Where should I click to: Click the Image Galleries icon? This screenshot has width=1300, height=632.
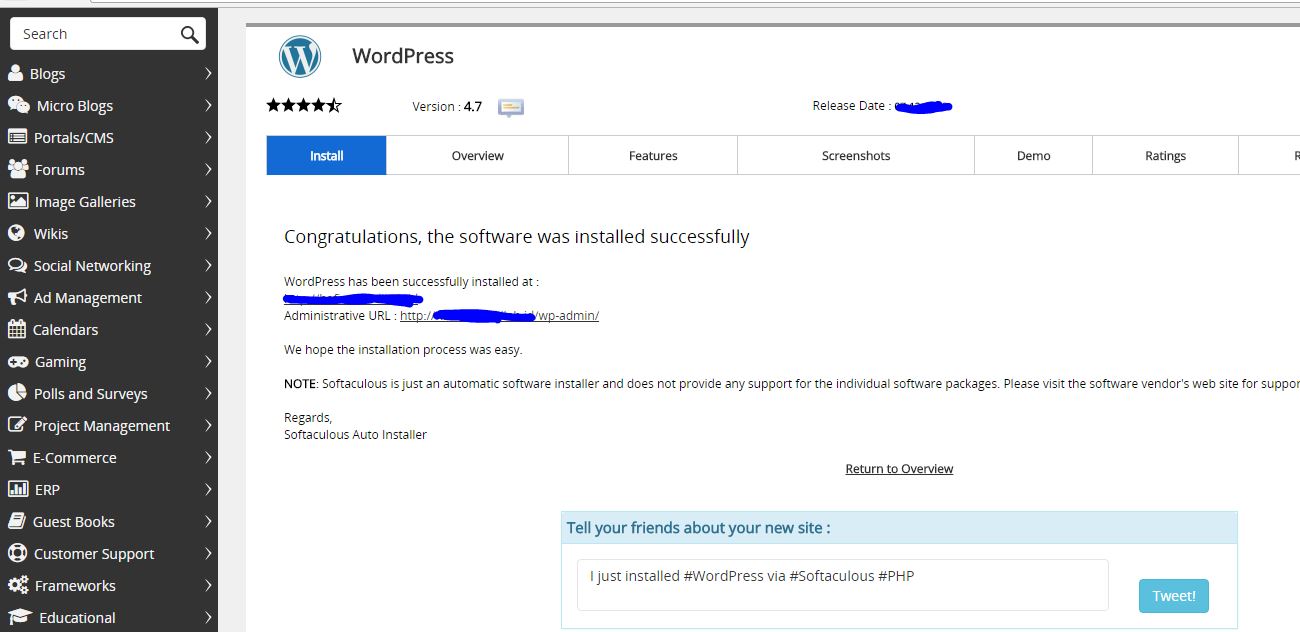[x=18, y=201]
